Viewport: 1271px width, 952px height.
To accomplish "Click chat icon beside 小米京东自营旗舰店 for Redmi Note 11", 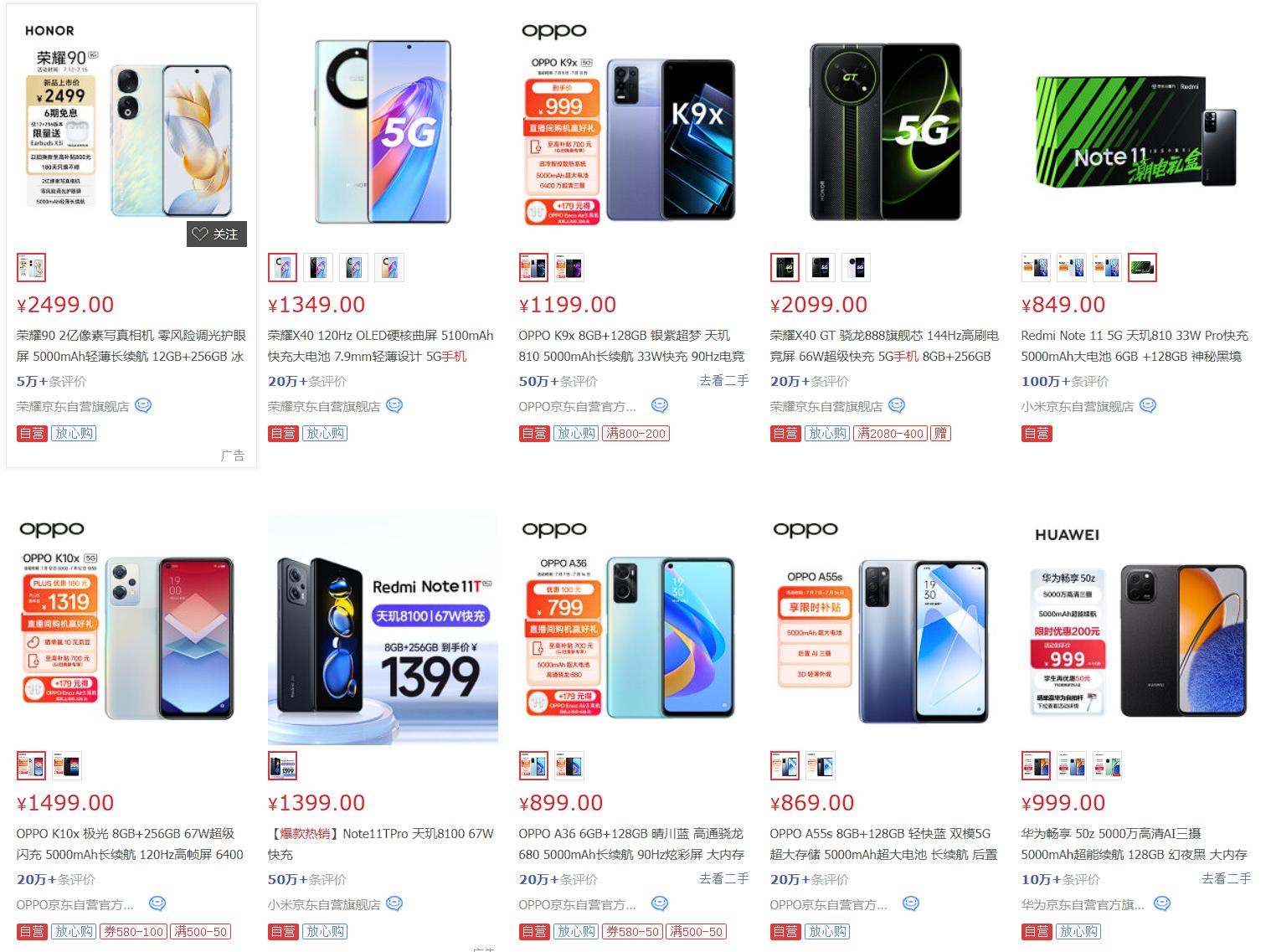I will (1148, 406).
